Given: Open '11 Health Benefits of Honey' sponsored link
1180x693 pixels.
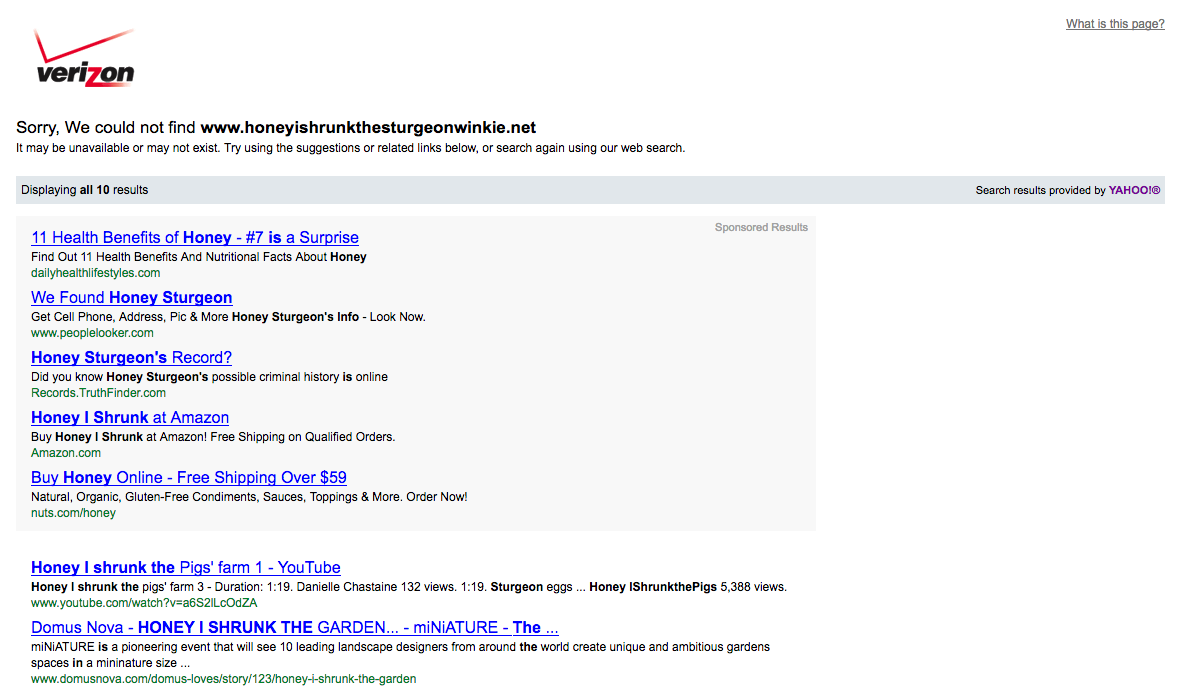Looking at the screenshot, I should pyautogui.click(x=195, y=238).
